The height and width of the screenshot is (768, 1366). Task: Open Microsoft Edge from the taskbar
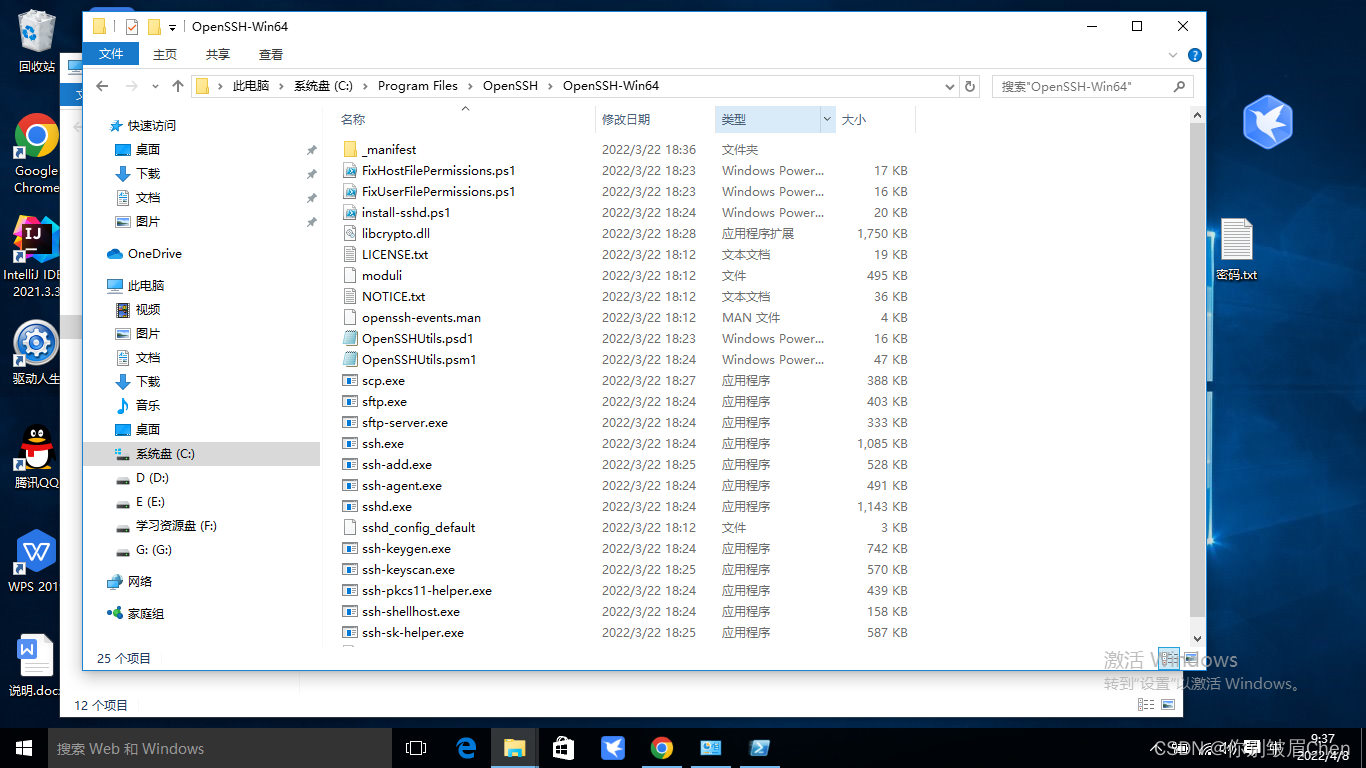pyautogui.click(x=466, y=748)
